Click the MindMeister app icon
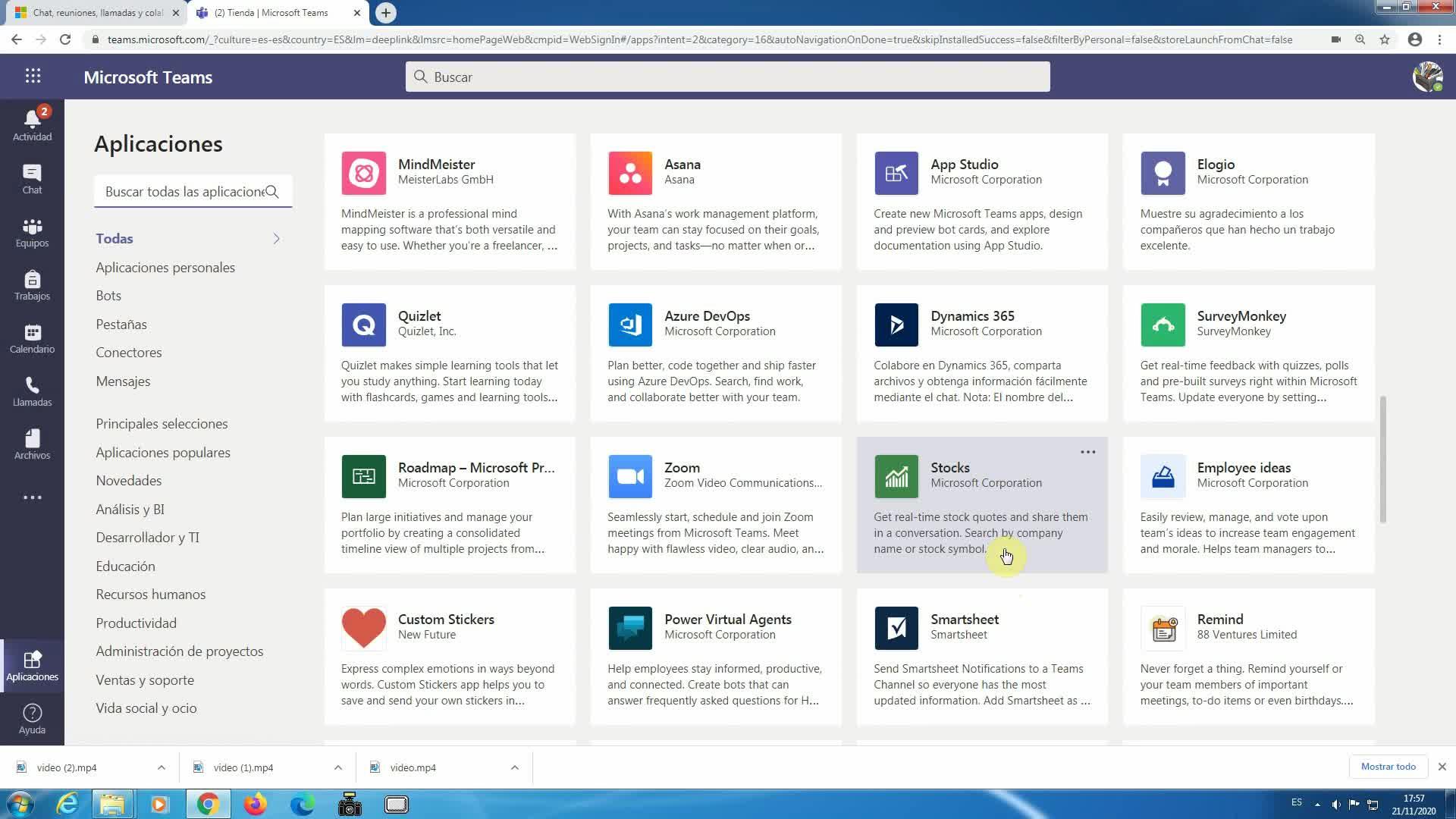 pyautogui.click(x=363, y=173)
